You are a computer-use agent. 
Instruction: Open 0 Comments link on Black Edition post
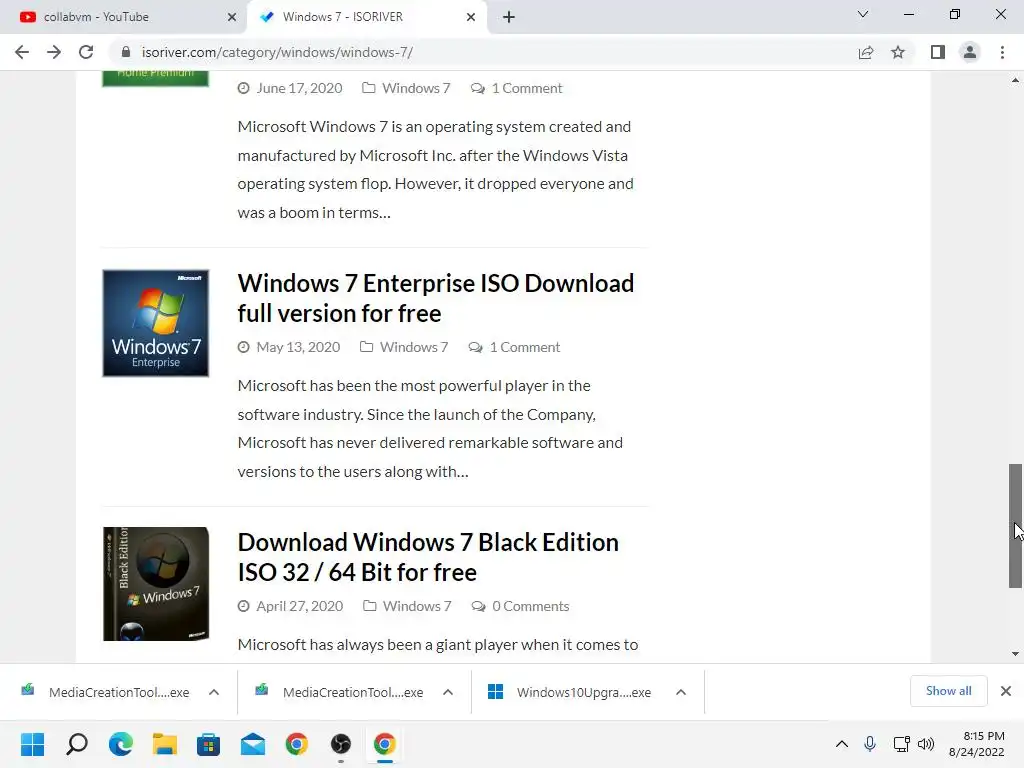click(x=530, y=606)
